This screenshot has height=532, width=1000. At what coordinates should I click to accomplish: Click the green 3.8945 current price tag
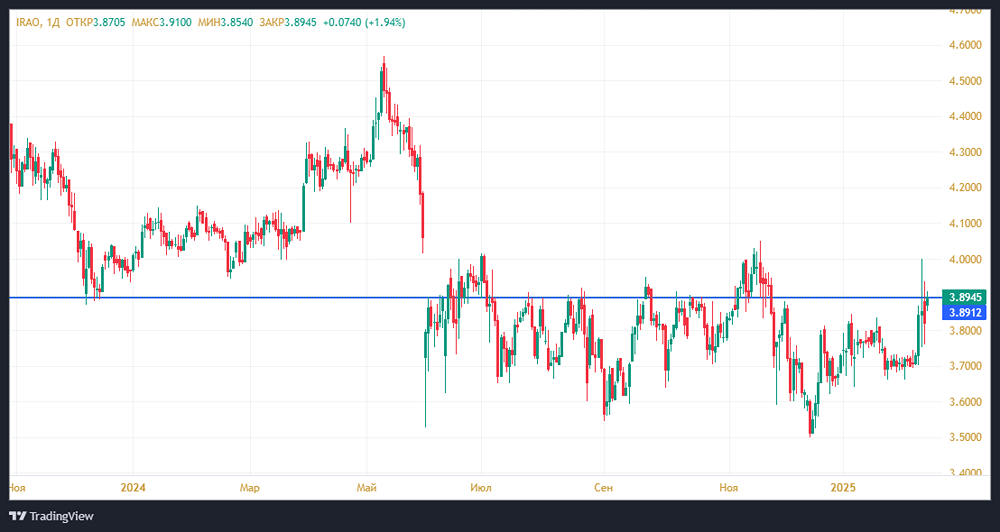[966, 298]
